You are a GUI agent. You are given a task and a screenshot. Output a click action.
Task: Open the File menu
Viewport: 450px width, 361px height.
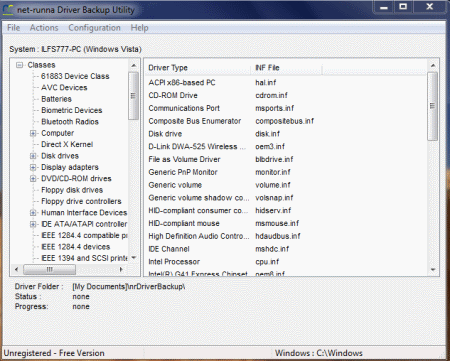click(x=14, y=28)
